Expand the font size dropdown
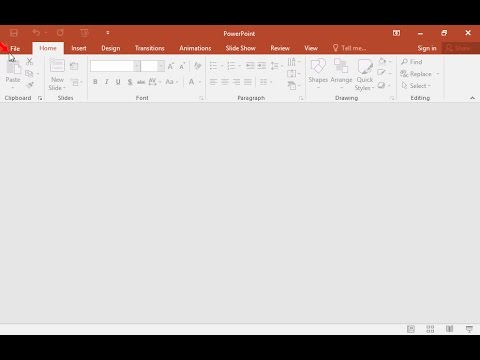The image size is (480, 360). coord(161,66)
